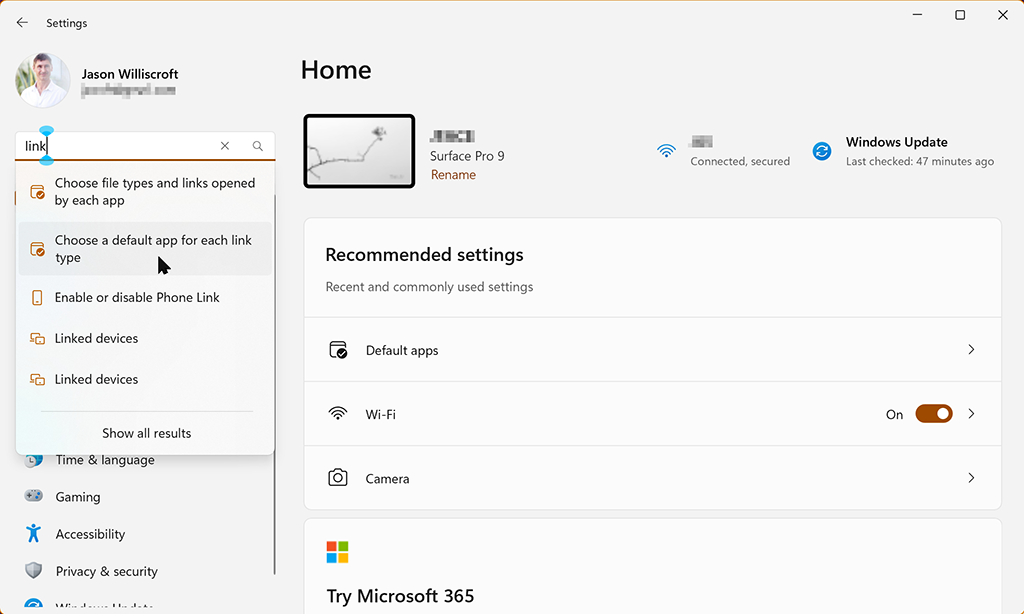Select 'Enable or disable Phone Link' result

tap(145, 298)
